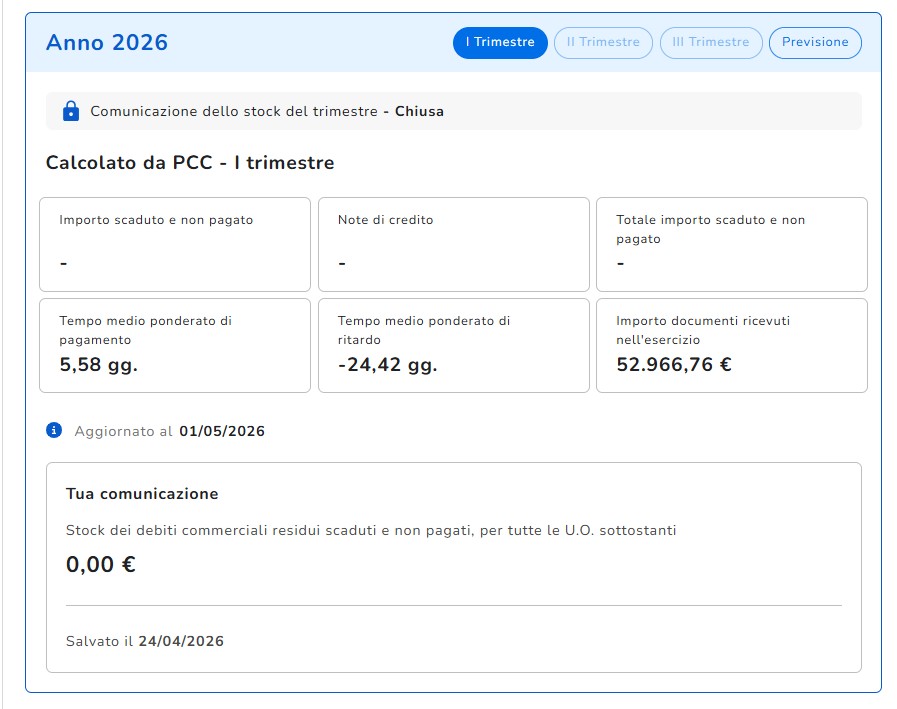Click the Totale importo scaduto card
Image resolution: width=897 pixels, height=709 pixels.
tap(732, 244)
